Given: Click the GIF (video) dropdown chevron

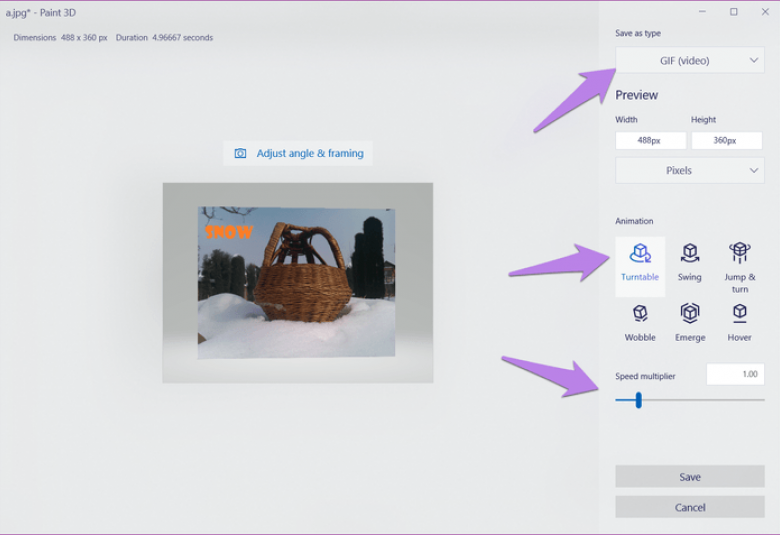Looking at the screenshot, I should pyautogui.click(x=754, y=60).
